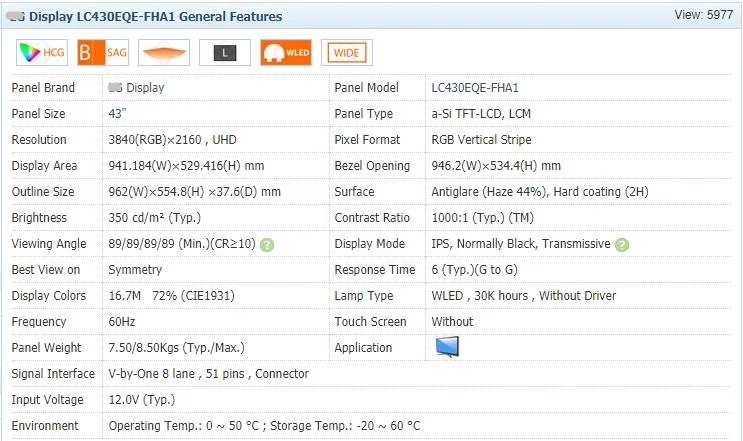The image size is (743, 441).
Task: Click Best View on value Symmetry
Action: click(x=135, y=270)
